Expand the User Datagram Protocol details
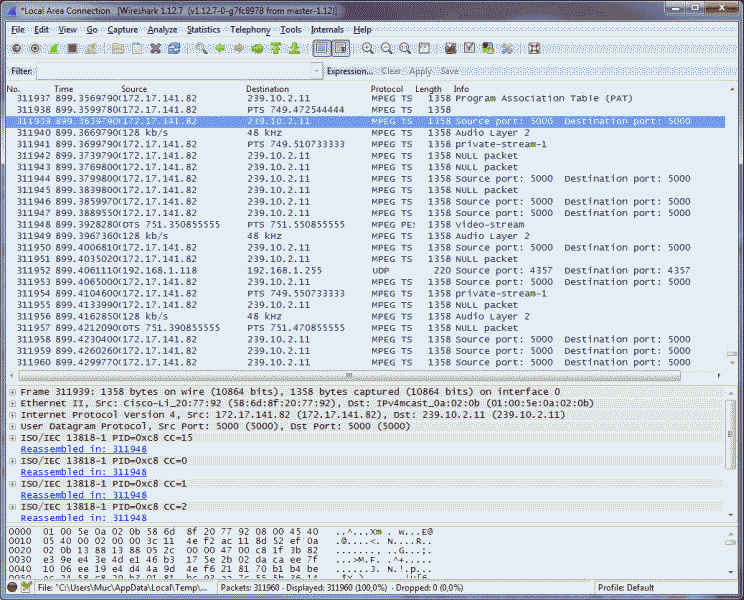The image size is (744, 600). point(12,427)
